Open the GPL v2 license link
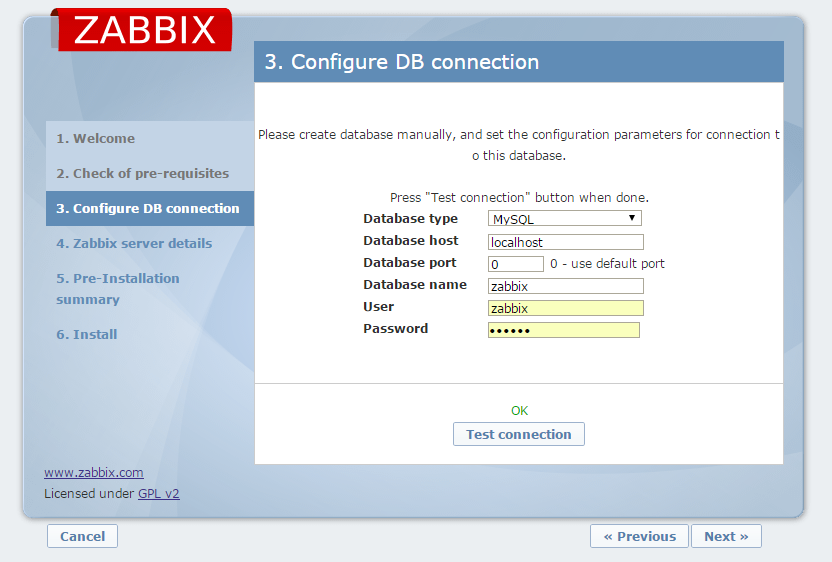 tap(159, 494)
